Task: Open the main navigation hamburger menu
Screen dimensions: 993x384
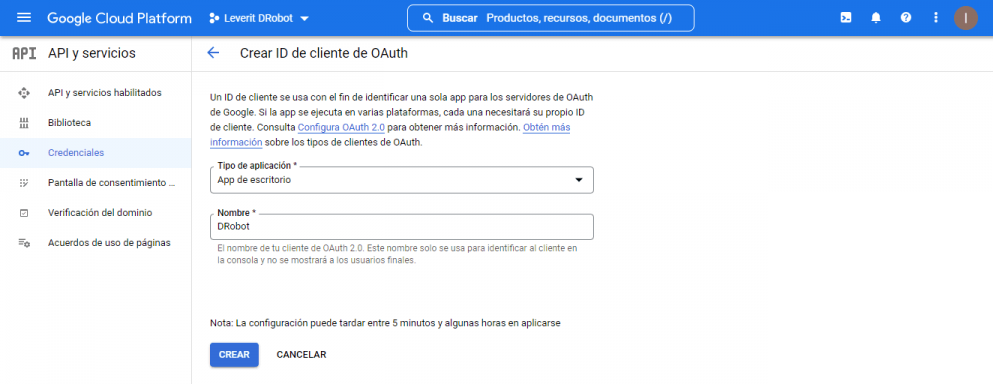Action: 24,18
